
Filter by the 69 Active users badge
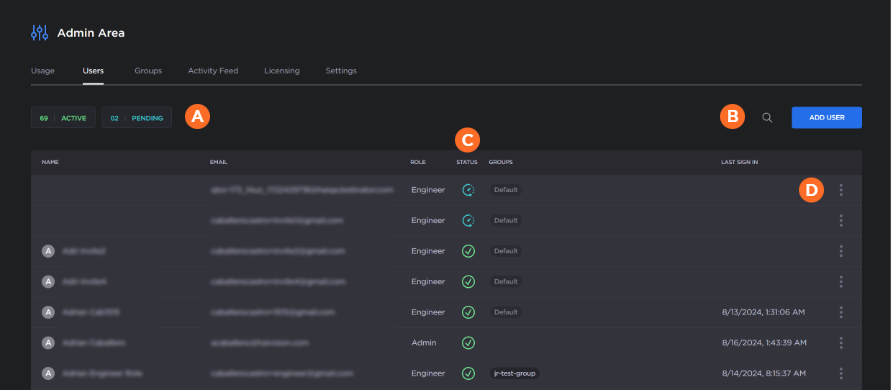point(63,118)
